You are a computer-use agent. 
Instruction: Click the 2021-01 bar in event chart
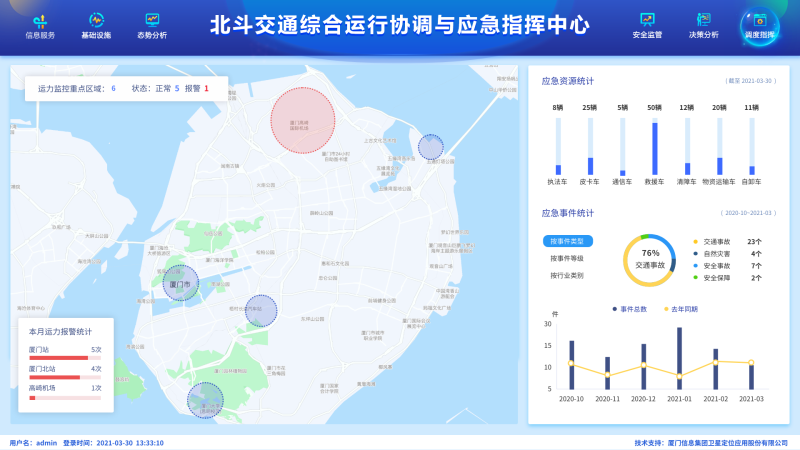679,358
